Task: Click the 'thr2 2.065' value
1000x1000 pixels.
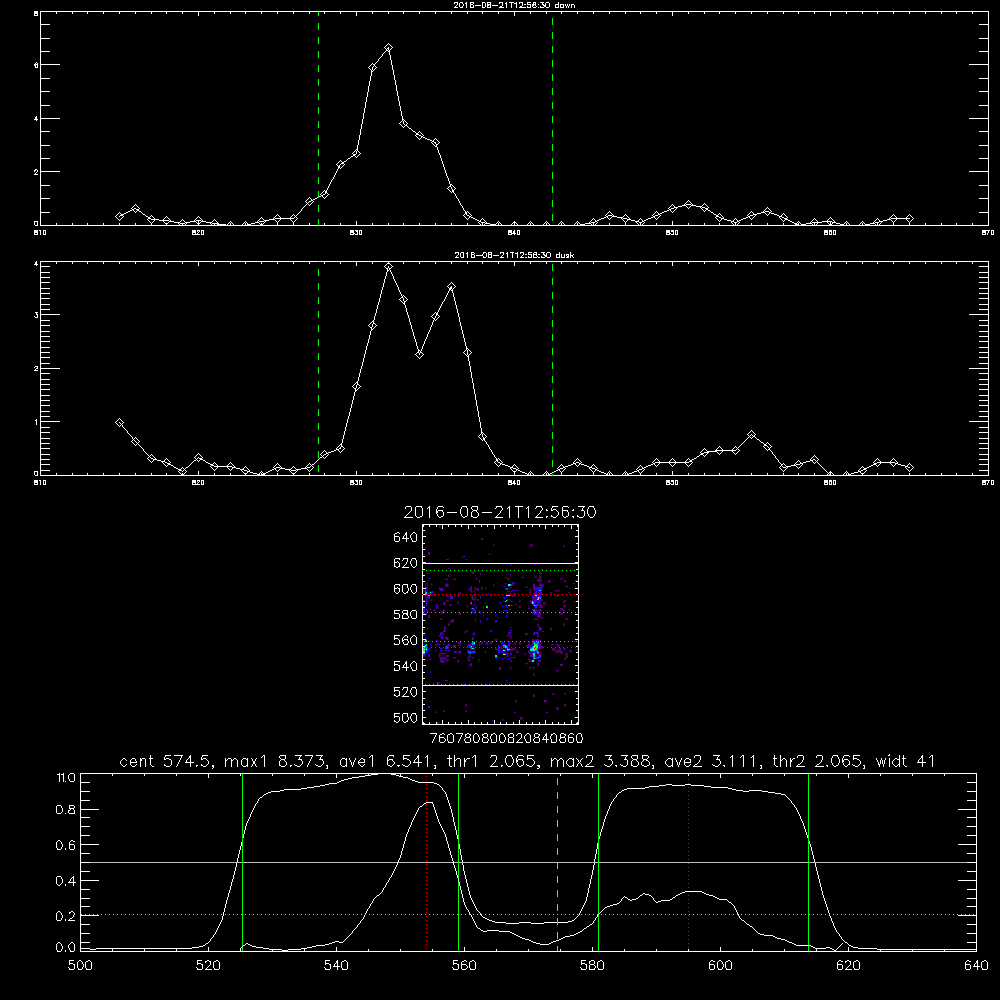Action: [817, 761]
